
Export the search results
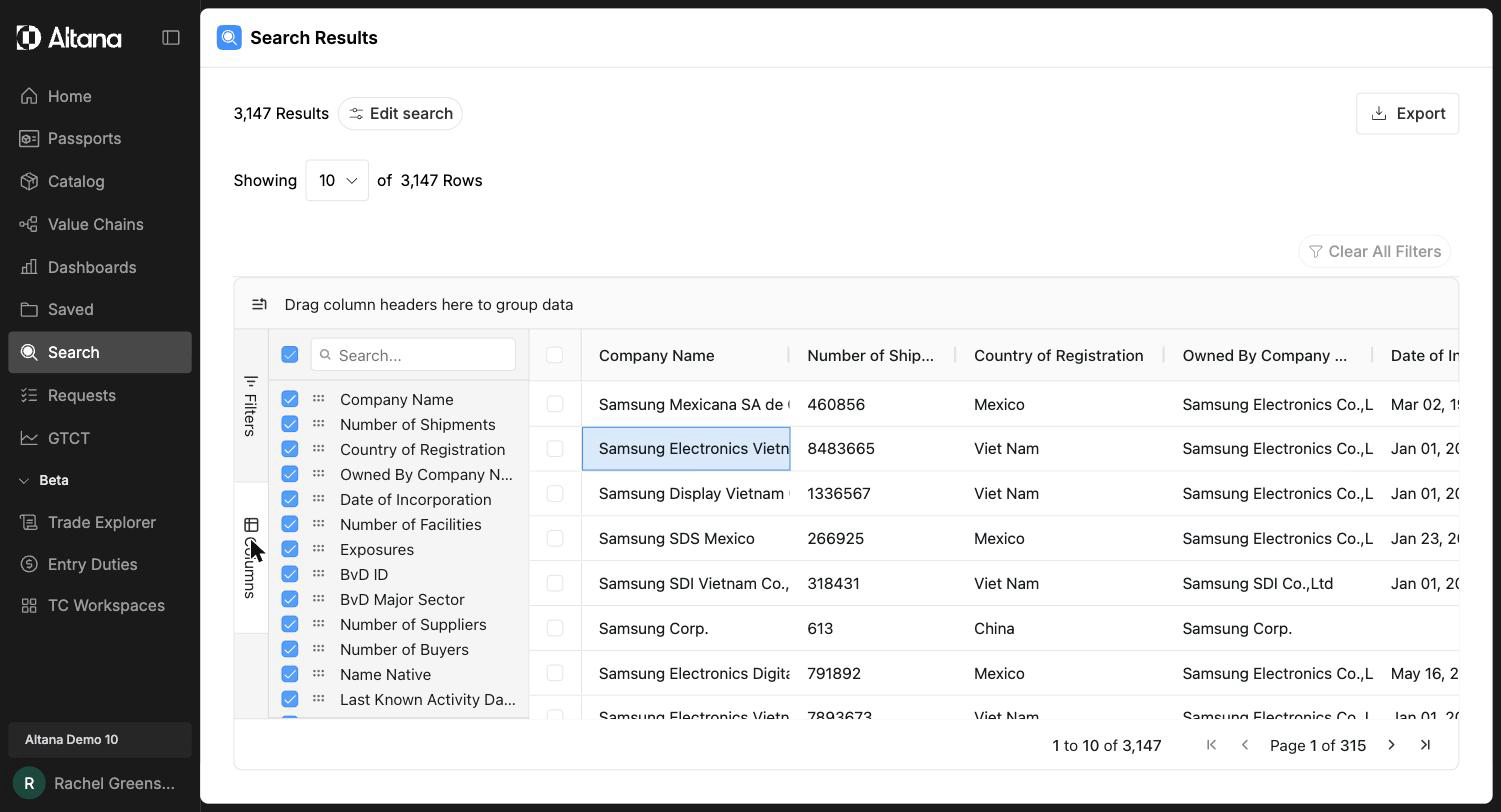tap(1407, 114)
